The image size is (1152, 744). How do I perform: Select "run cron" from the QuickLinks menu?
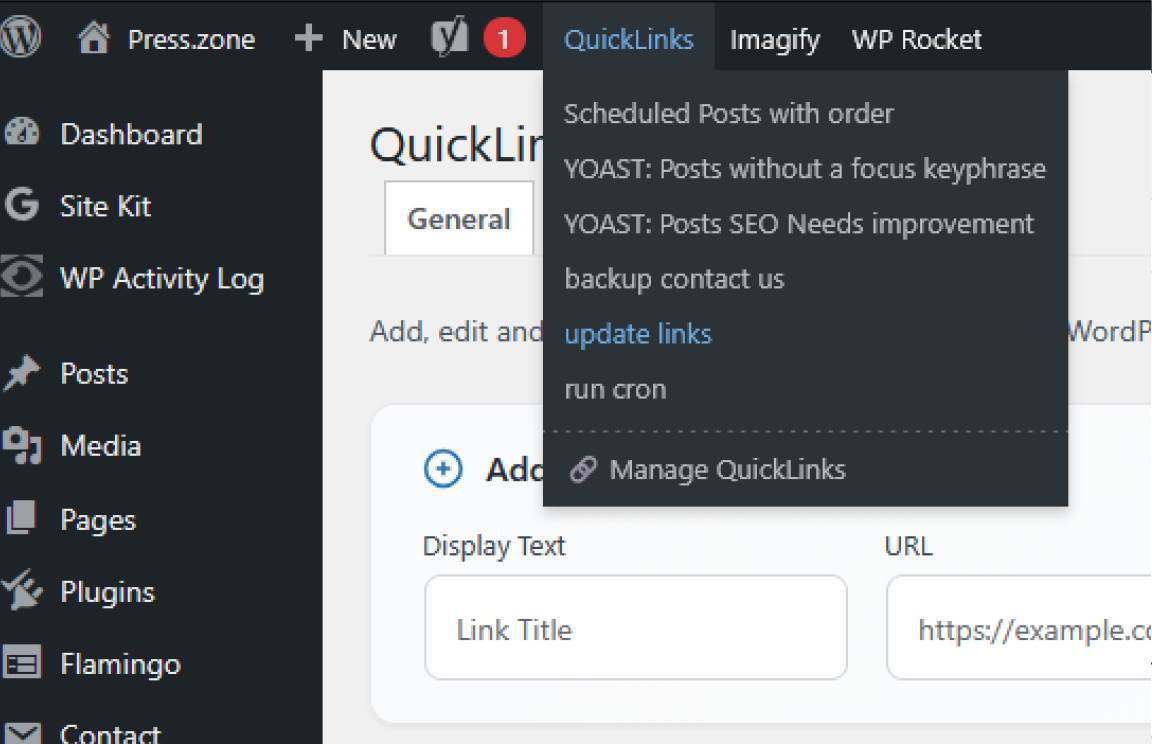tap(615, 388)
